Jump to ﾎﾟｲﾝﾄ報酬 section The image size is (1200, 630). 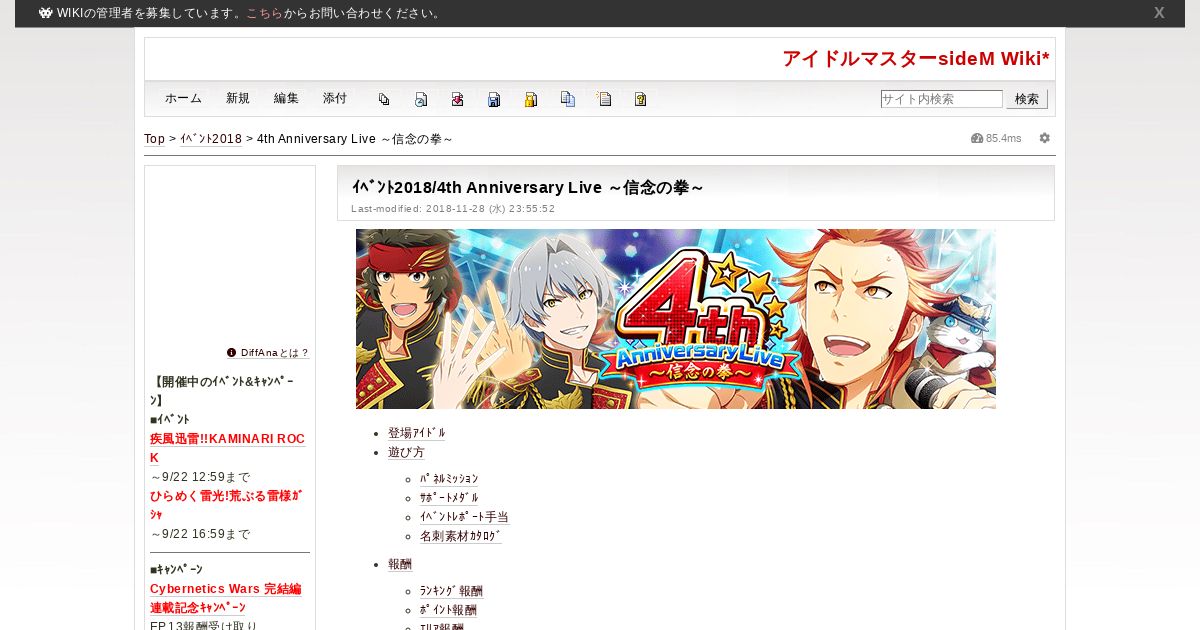click(x=448, y=610)
